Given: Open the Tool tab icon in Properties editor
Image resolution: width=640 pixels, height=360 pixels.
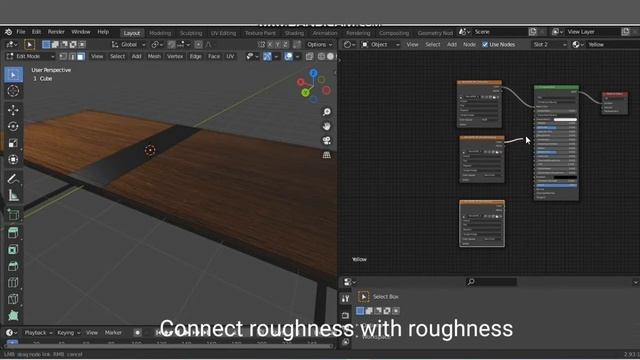Looking at the screenshot, I should 345,298.
